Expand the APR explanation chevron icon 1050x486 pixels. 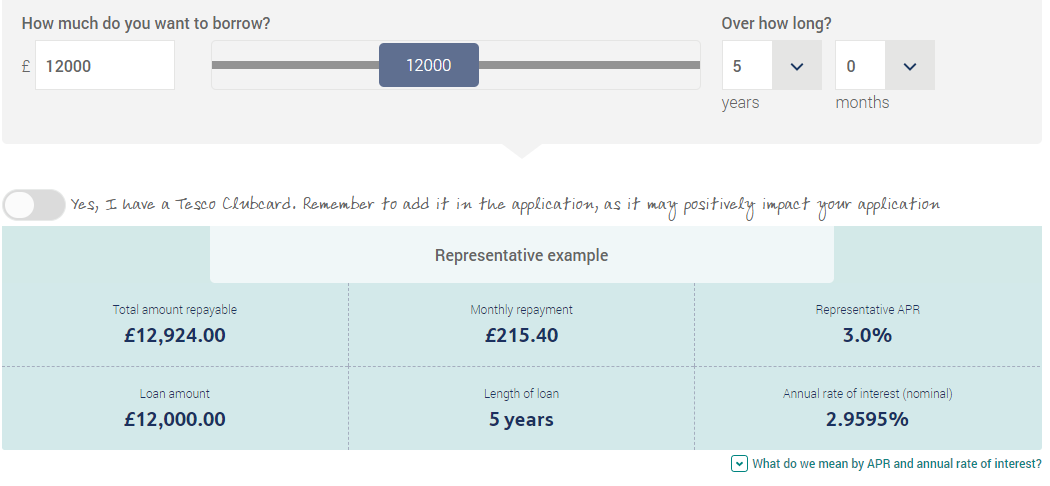click(739, 463)
